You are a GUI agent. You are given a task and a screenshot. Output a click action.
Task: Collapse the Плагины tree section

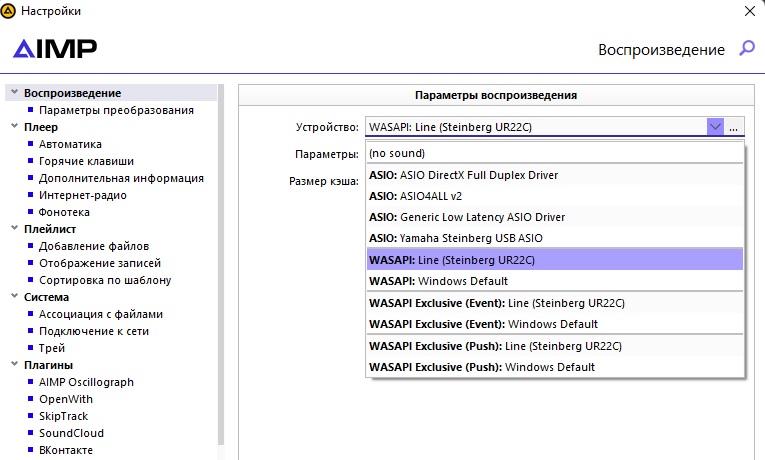click(14, 365)
